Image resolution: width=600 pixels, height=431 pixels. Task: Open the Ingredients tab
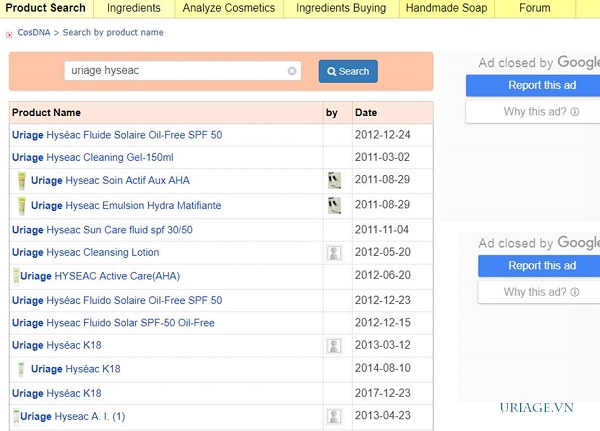[x=133, y=8]
